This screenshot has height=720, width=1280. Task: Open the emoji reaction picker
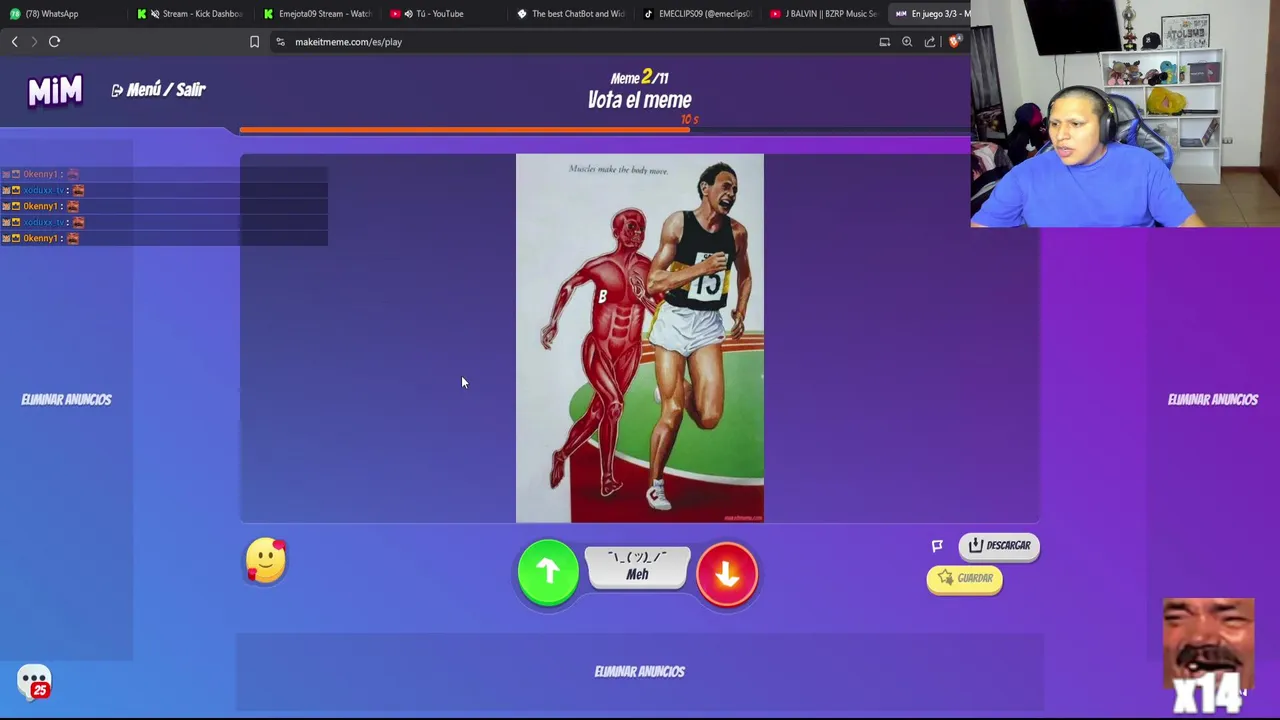(x=266, y=560)
